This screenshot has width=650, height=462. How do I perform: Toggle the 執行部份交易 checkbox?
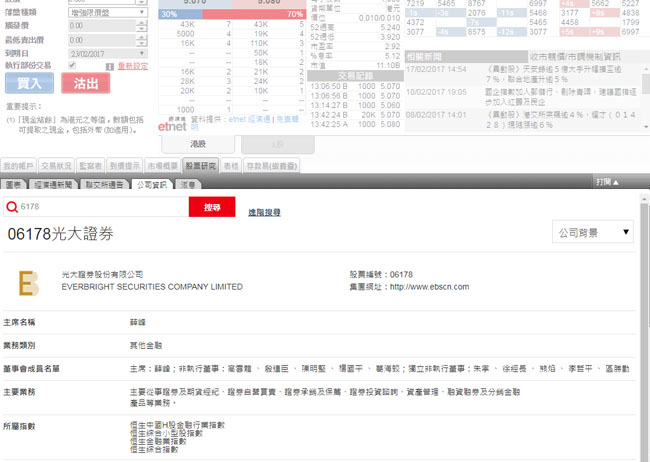(x=72, y=65)
